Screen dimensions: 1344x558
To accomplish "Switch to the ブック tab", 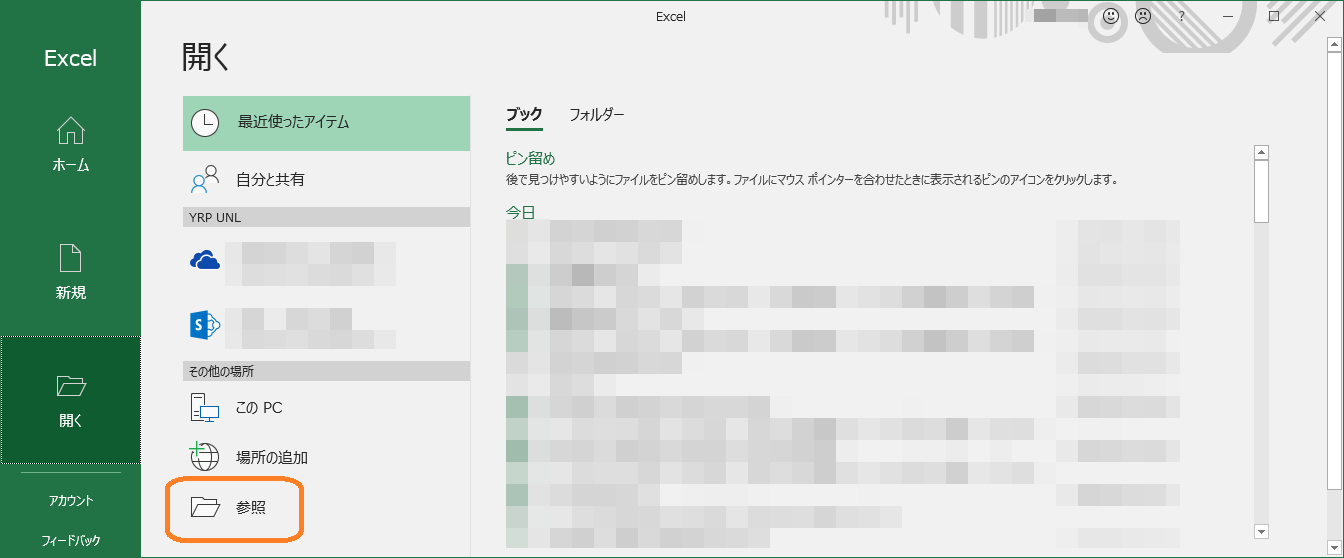I will 524,115.
